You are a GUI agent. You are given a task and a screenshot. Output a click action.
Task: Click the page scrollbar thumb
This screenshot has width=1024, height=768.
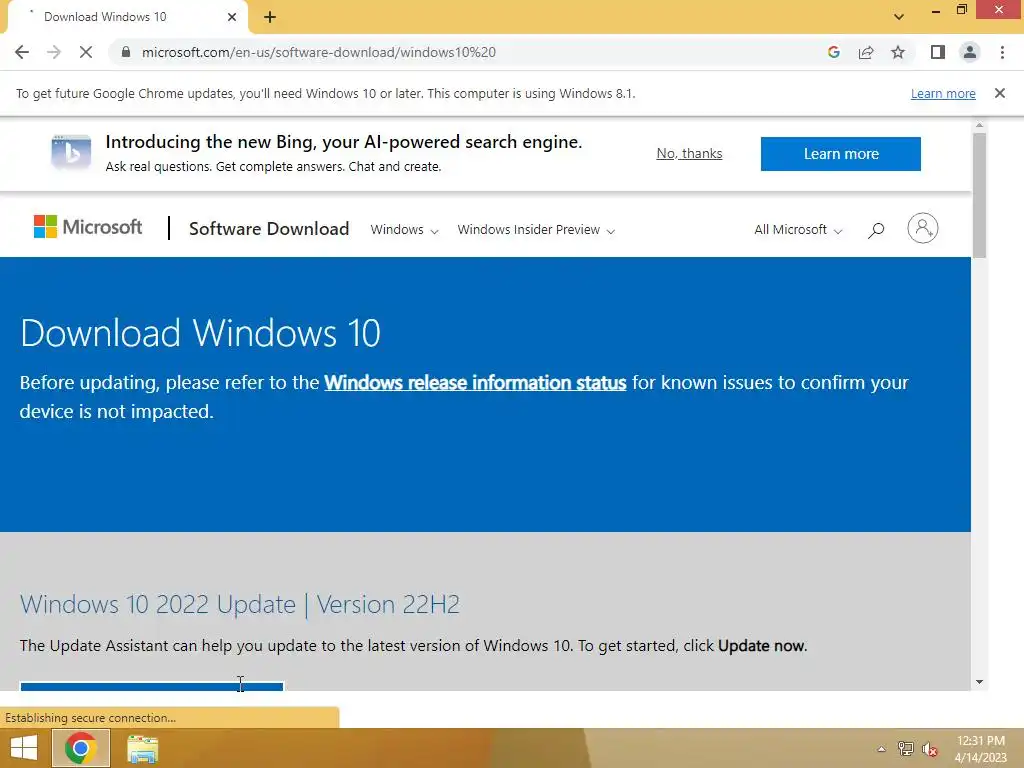pyautogui.click(x=979, y=195)
